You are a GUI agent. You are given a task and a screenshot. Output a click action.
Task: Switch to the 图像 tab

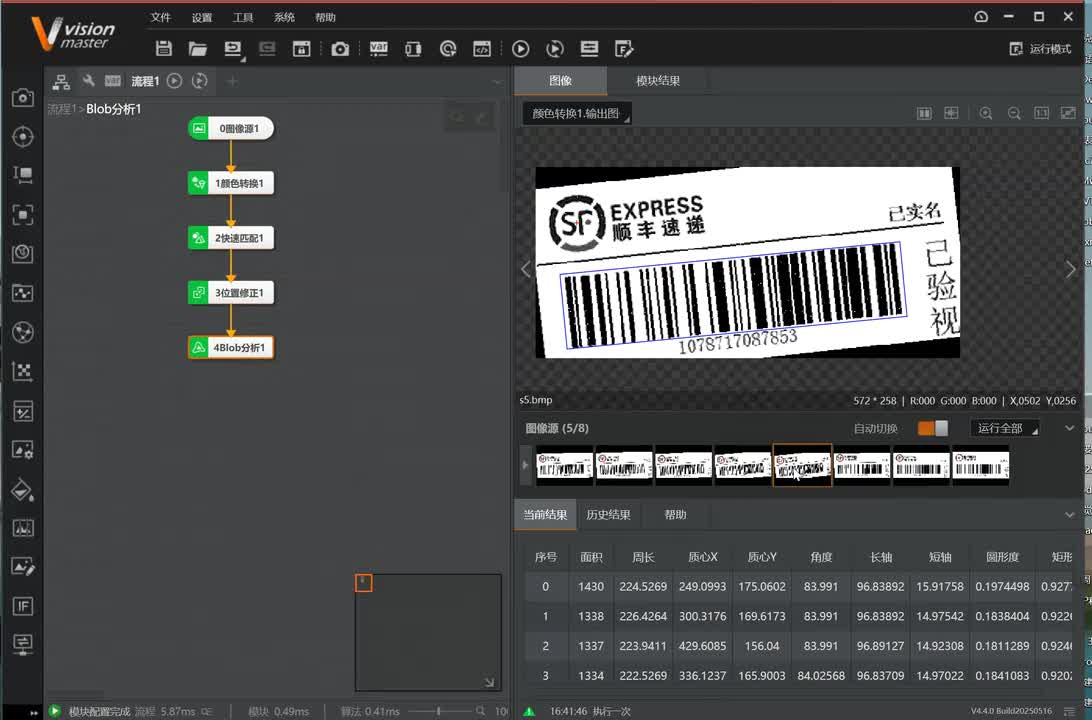pos(561,81)
